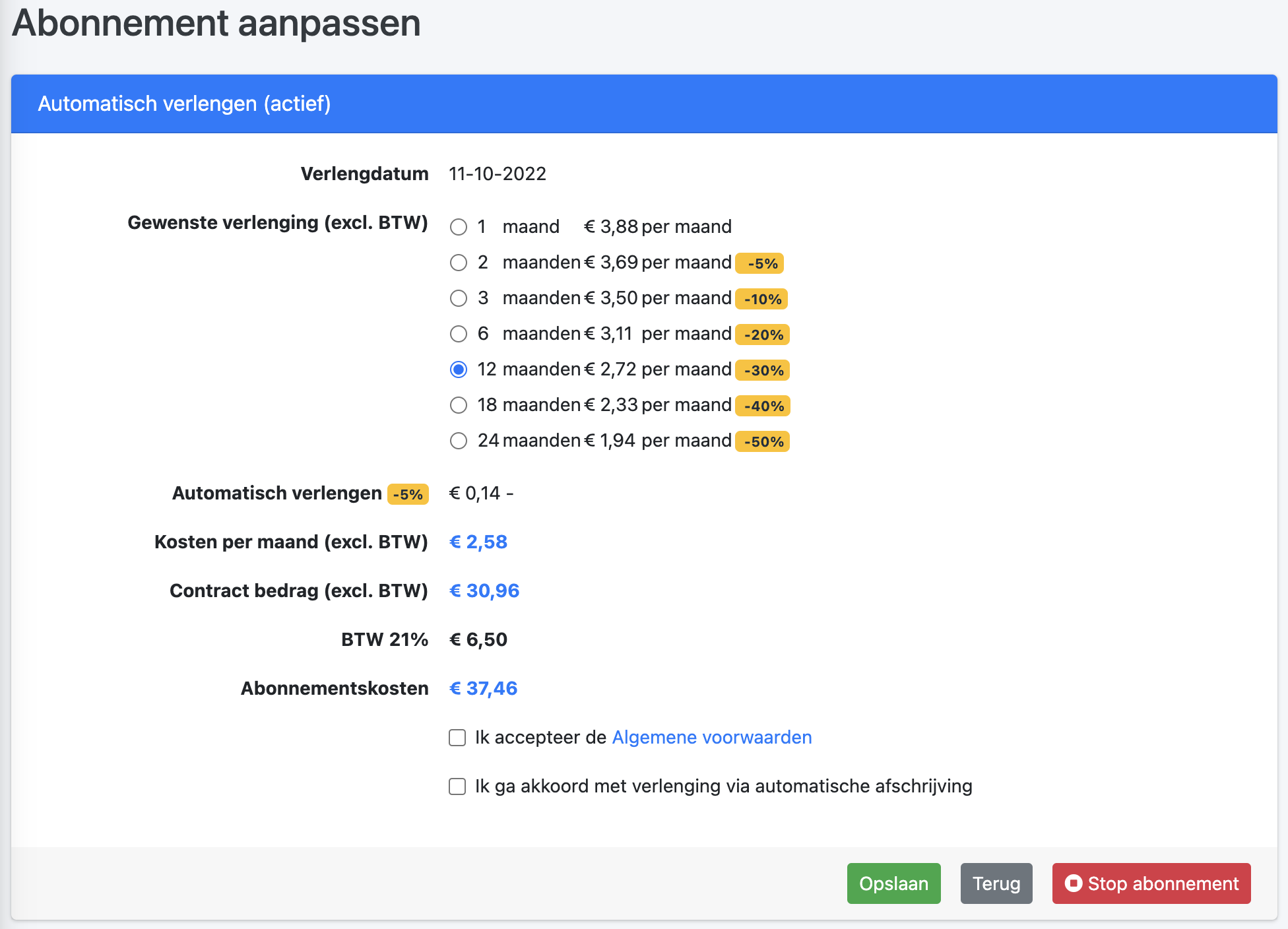Click the monthly cost € 2,58
1288x929 pixels.
pyautogui.click(x=478, y=542)
